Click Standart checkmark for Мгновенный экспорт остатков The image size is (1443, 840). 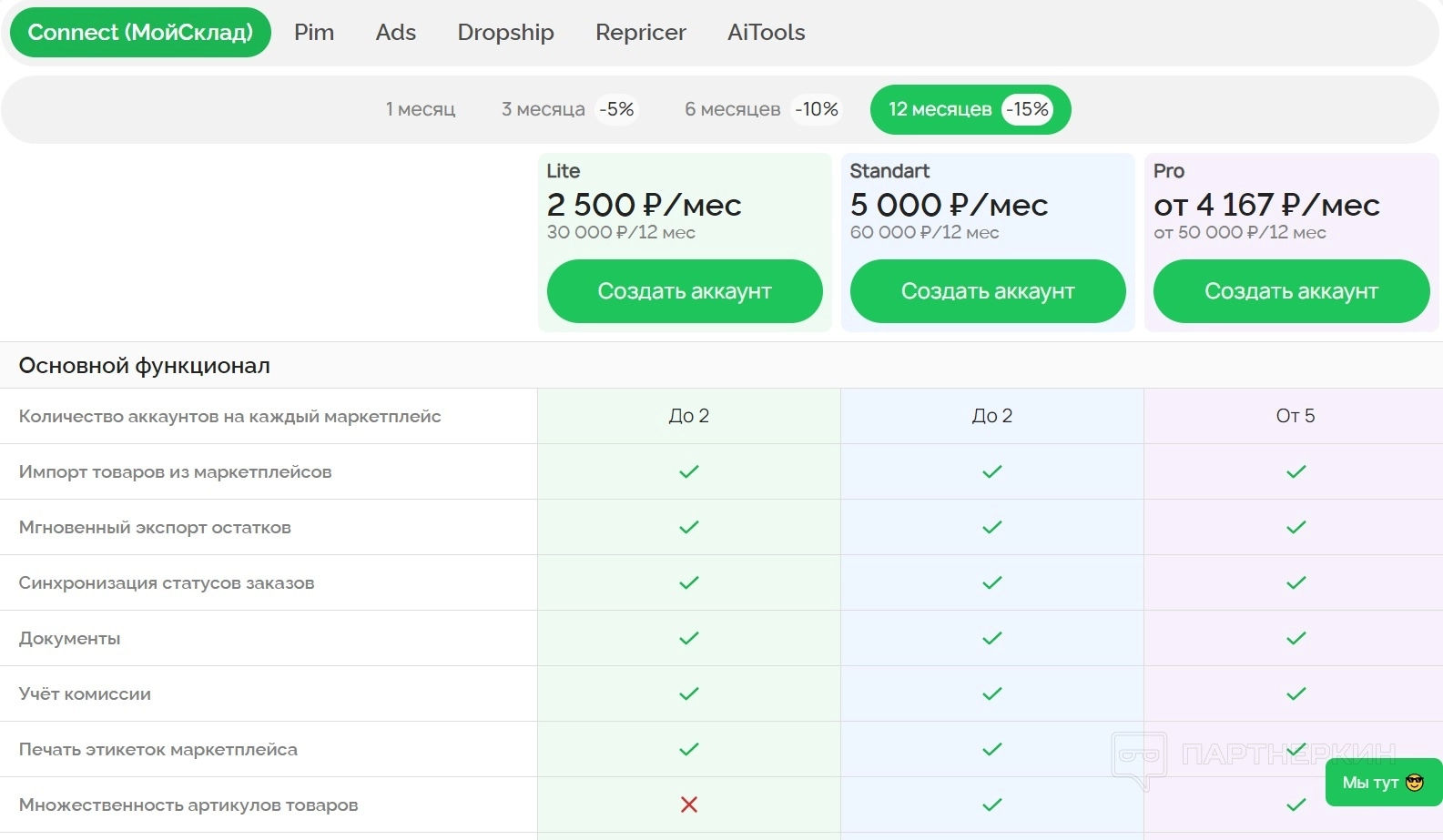[992, 527]
